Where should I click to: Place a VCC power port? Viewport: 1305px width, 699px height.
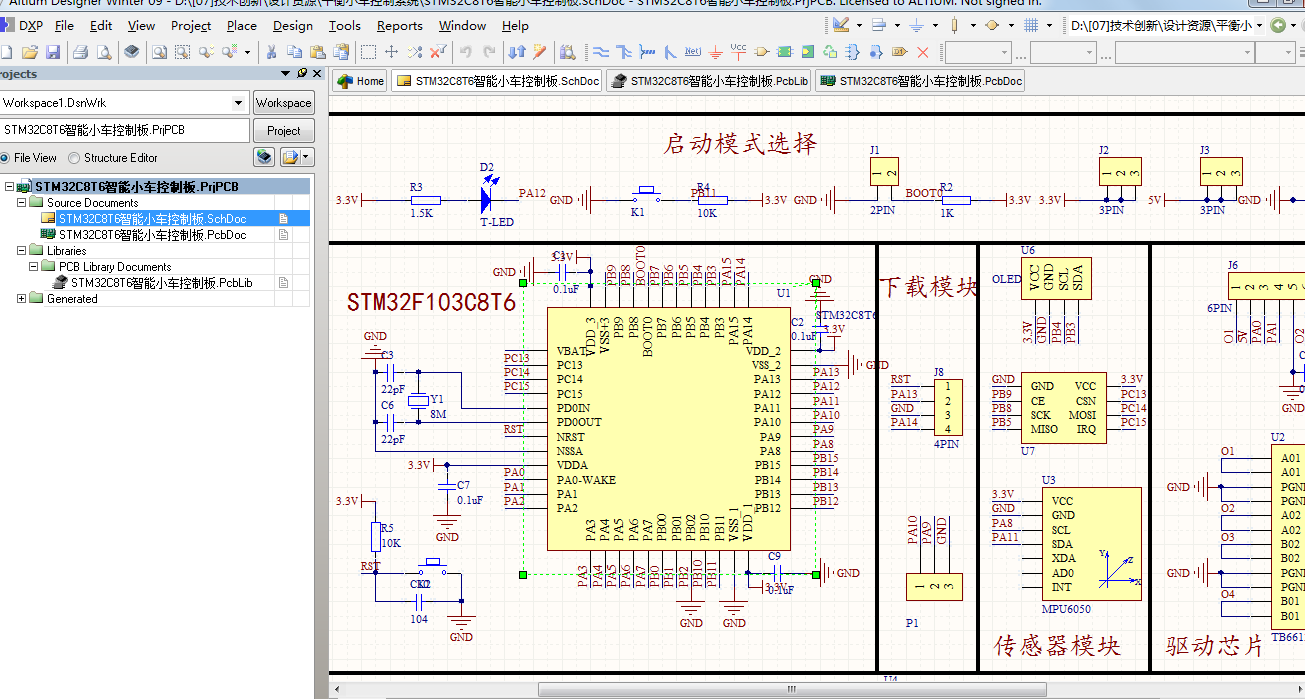(738, 50)
